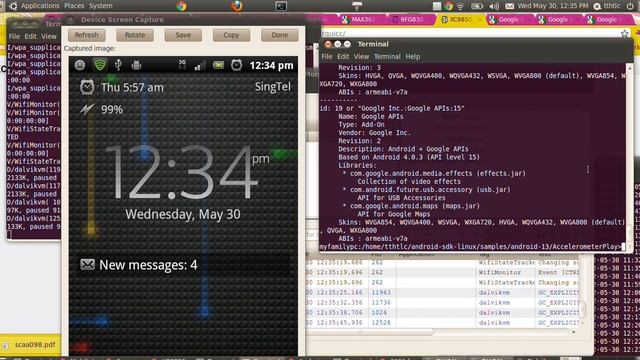Click the logcat scroll-right arrow
Image resolution: width=640 pixels, height=360 pixels.
[573, 332]
